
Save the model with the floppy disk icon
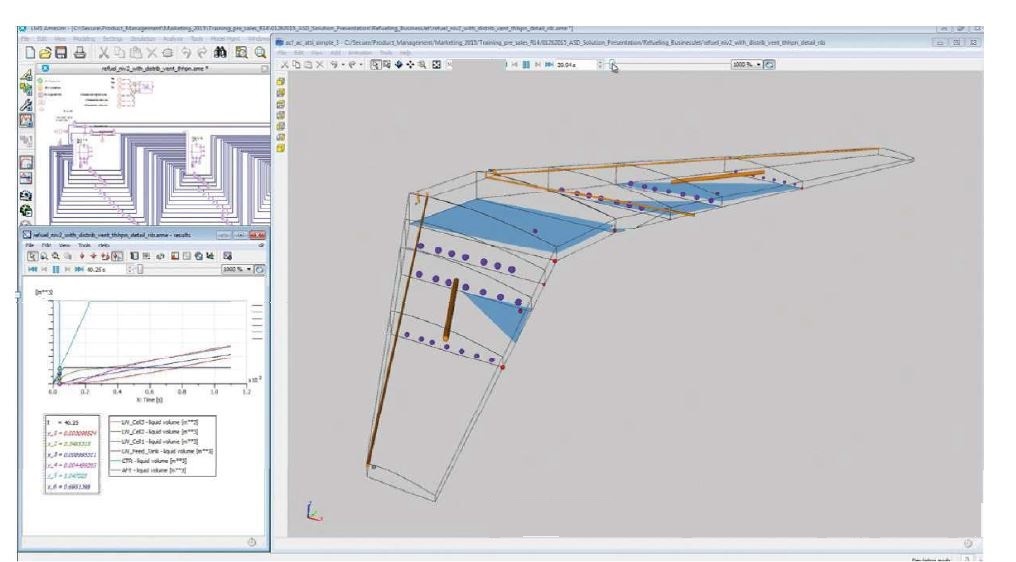click(61, 53)
